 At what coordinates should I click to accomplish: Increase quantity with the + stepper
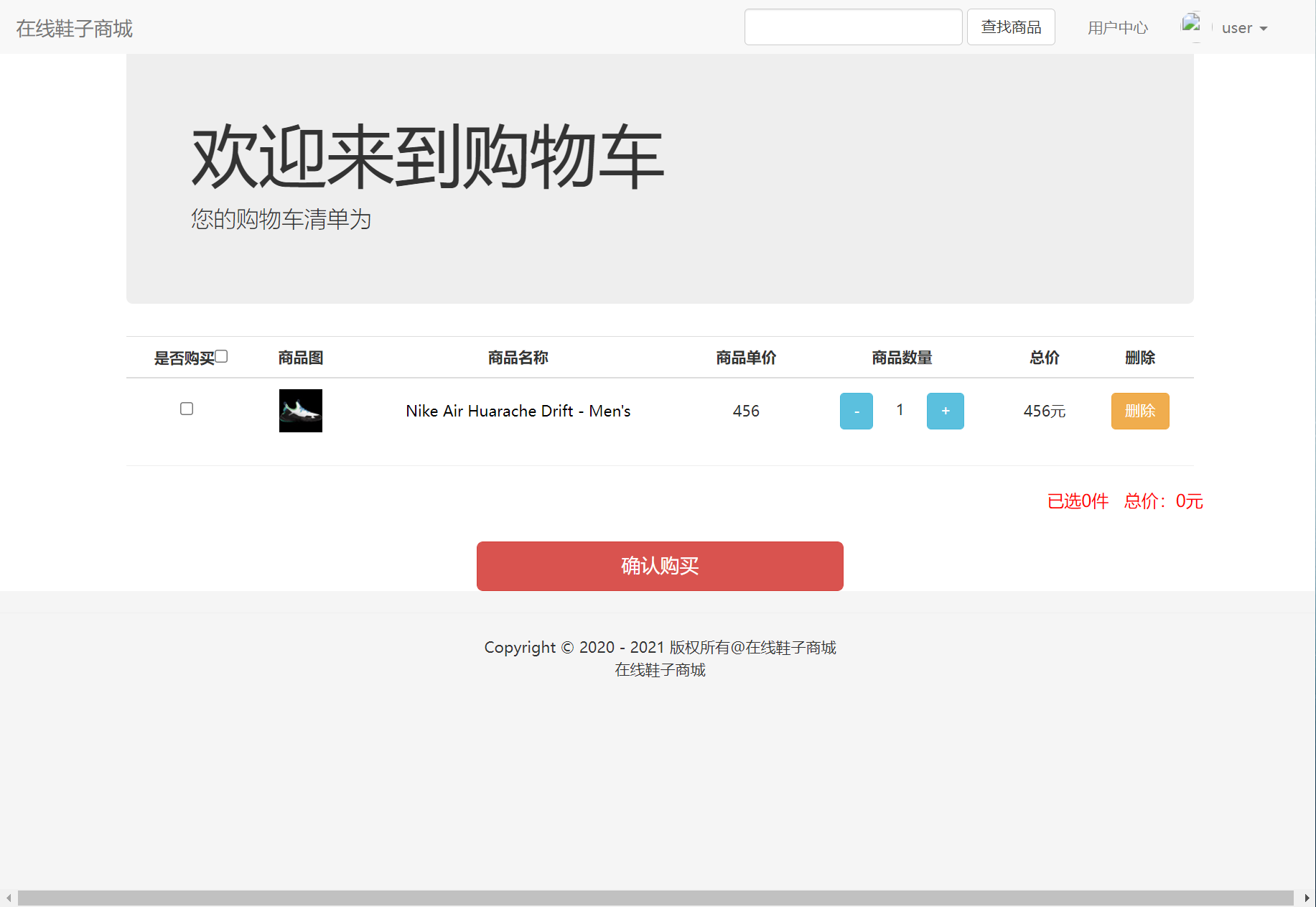(x=945, y=411)
